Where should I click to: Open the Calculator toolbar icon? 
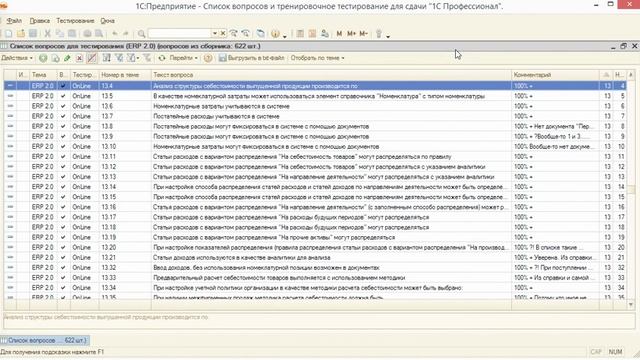coord(300,34)
